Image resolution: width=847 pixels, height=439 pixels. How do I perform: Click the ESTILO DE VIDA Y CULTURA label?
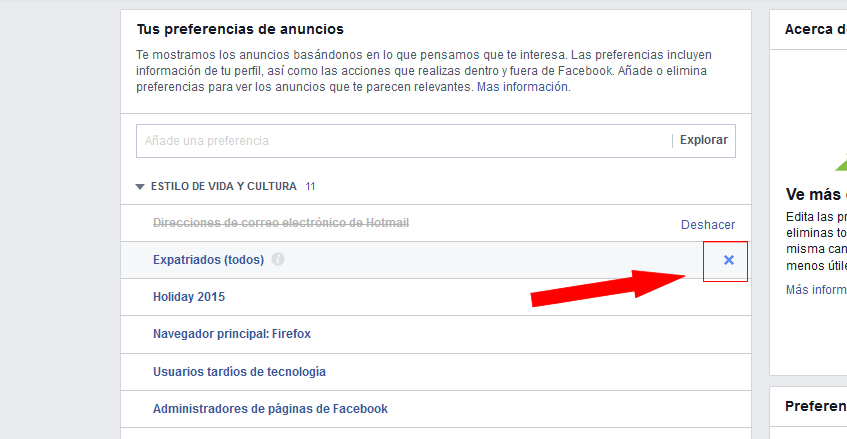pyautogui.click(x=224, y=186)
